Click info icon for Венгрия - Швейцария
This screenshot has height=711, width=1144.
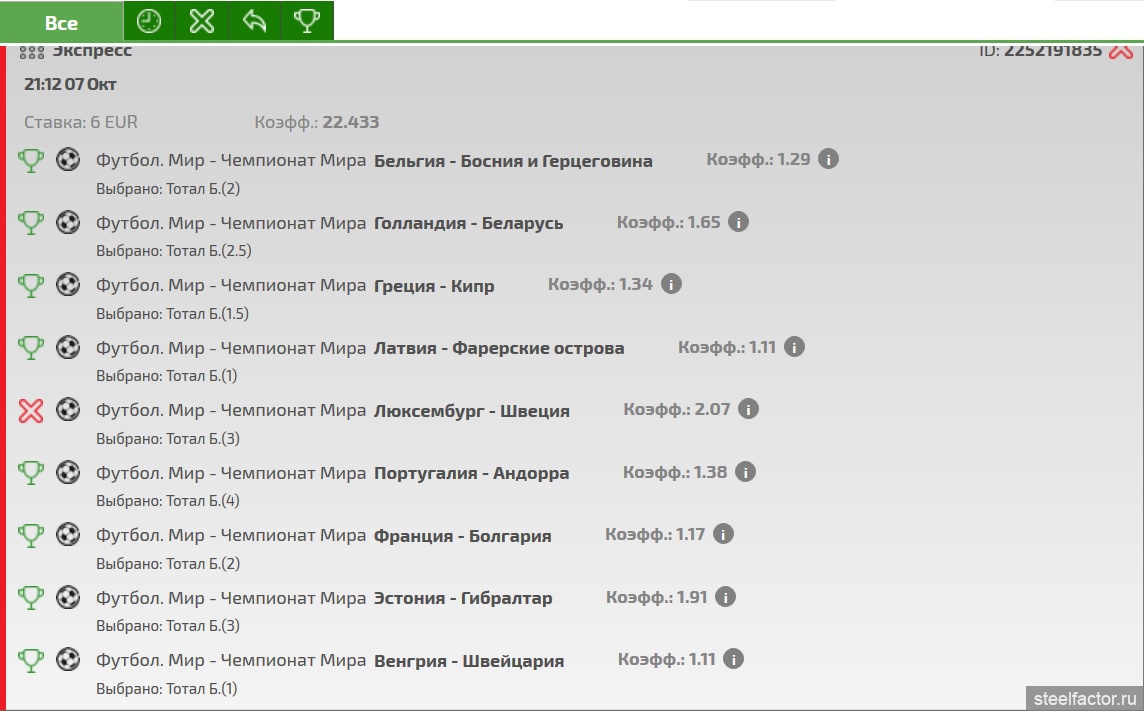[x=734, y=659]
